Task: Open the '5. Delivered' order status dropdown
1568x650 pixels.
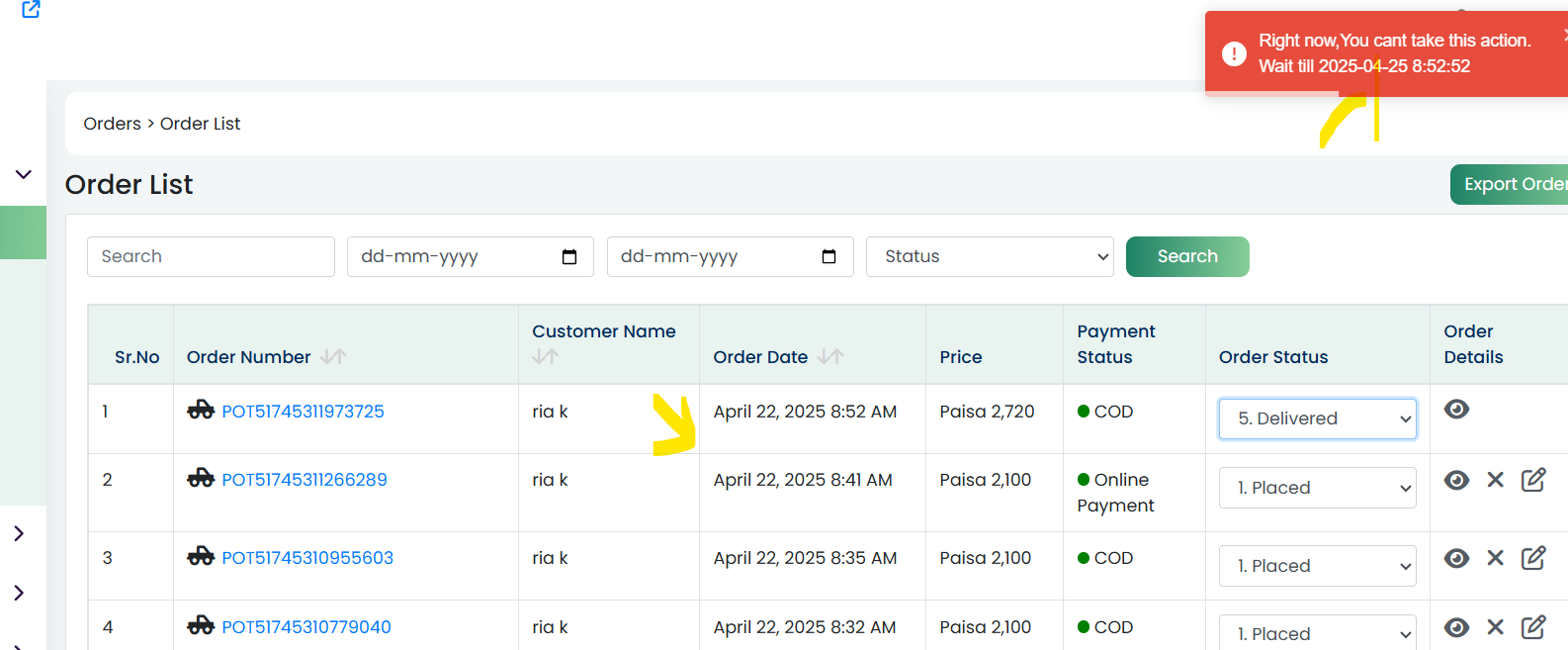Action: pos(1318,418)
